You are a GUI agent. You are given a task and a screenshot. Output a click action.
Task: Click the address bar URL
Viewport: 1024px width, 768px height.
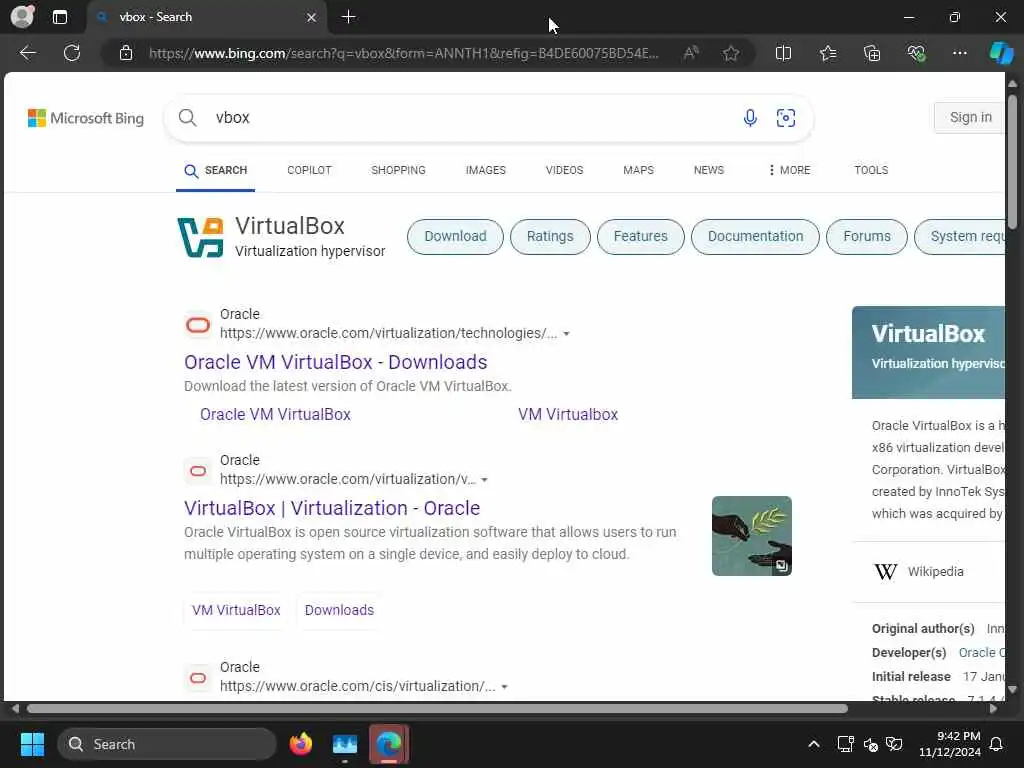tap(404, 53)
